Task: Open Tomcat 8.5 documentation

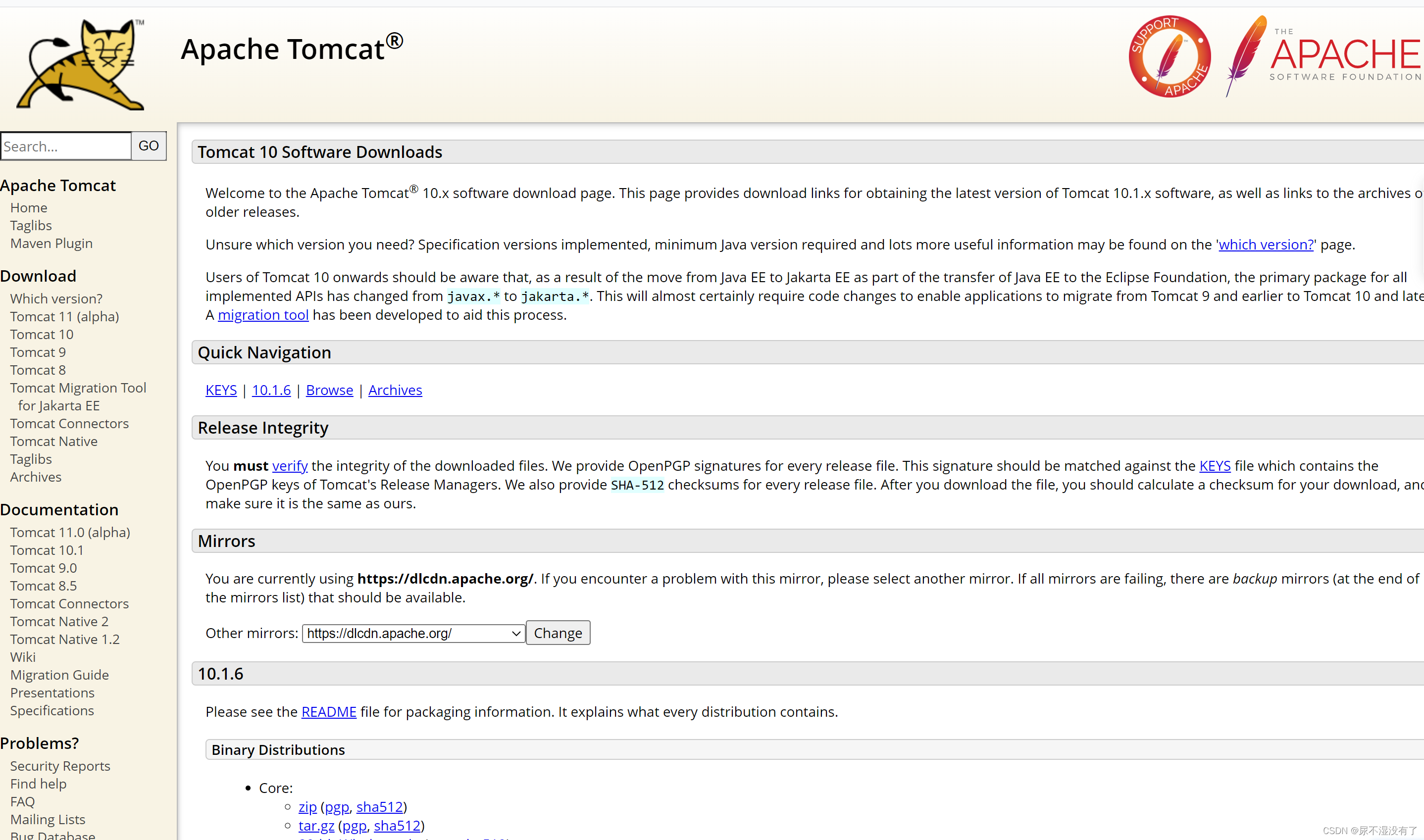Action: (x=44, y=586)
